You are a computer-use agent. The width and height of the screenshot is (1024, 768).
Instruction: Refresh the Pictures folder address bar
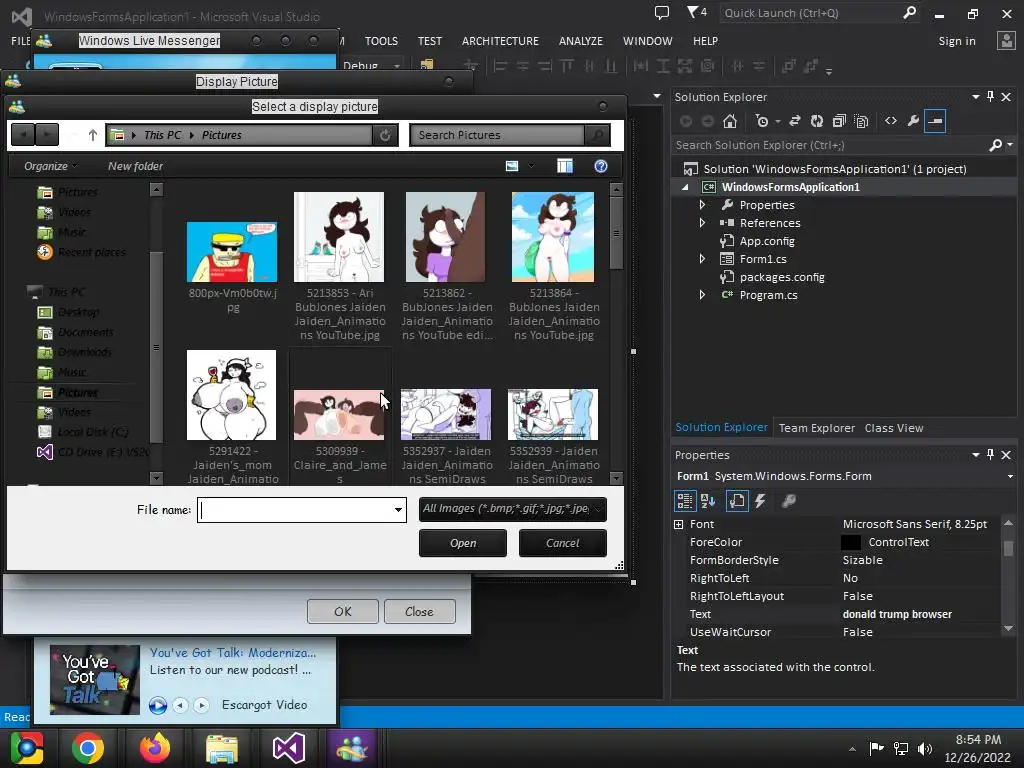[385, 135]
